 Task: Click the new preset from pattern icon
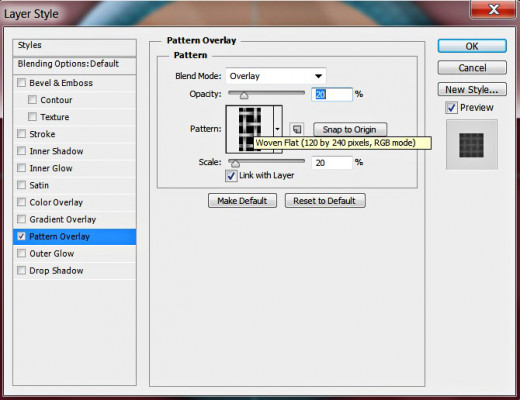pyautogui.click(x=297, y=129)
